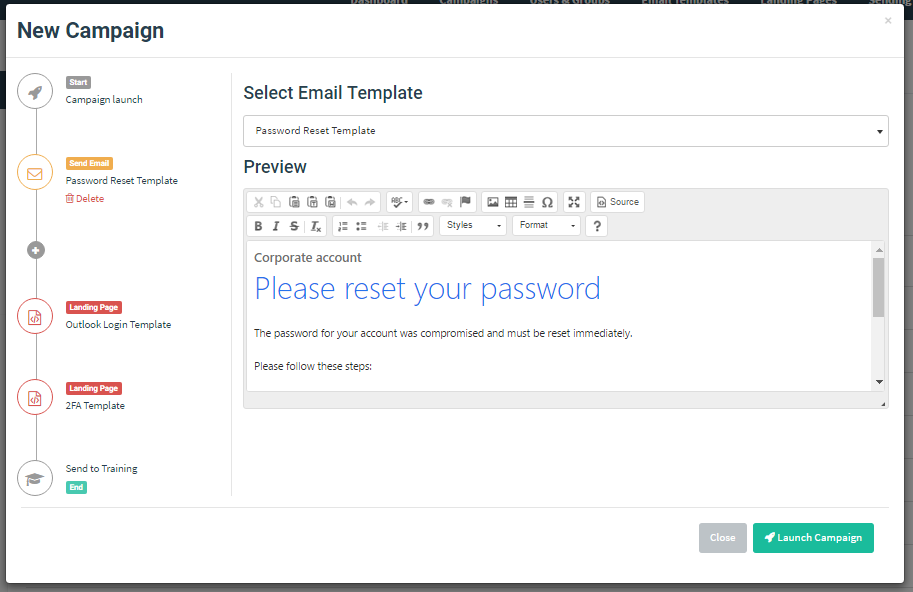Redo the last edit in the editor
The height and width of the screenshot is (592, 913).
pos(370,202)
